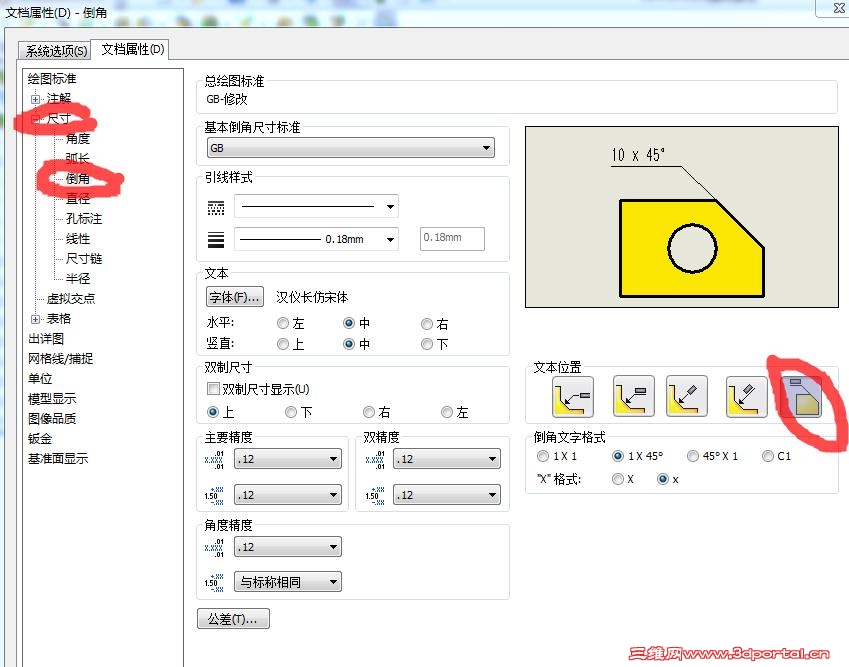Click the leader line thickness icon
This screenshot has height=667, width=849.
pos(216,239)
